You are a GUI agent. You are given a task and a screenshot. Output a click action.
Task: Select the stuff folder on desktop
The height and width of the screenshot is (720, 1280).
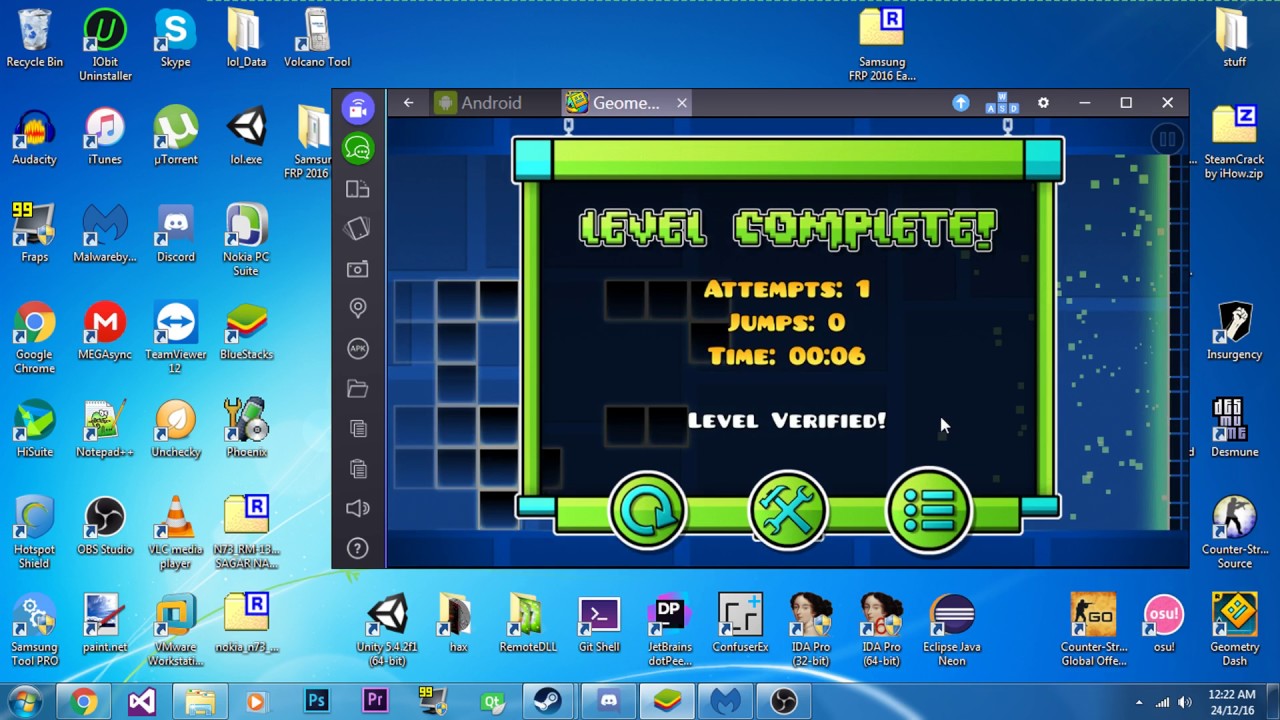pyautogui.click(x=1234, y=39)
